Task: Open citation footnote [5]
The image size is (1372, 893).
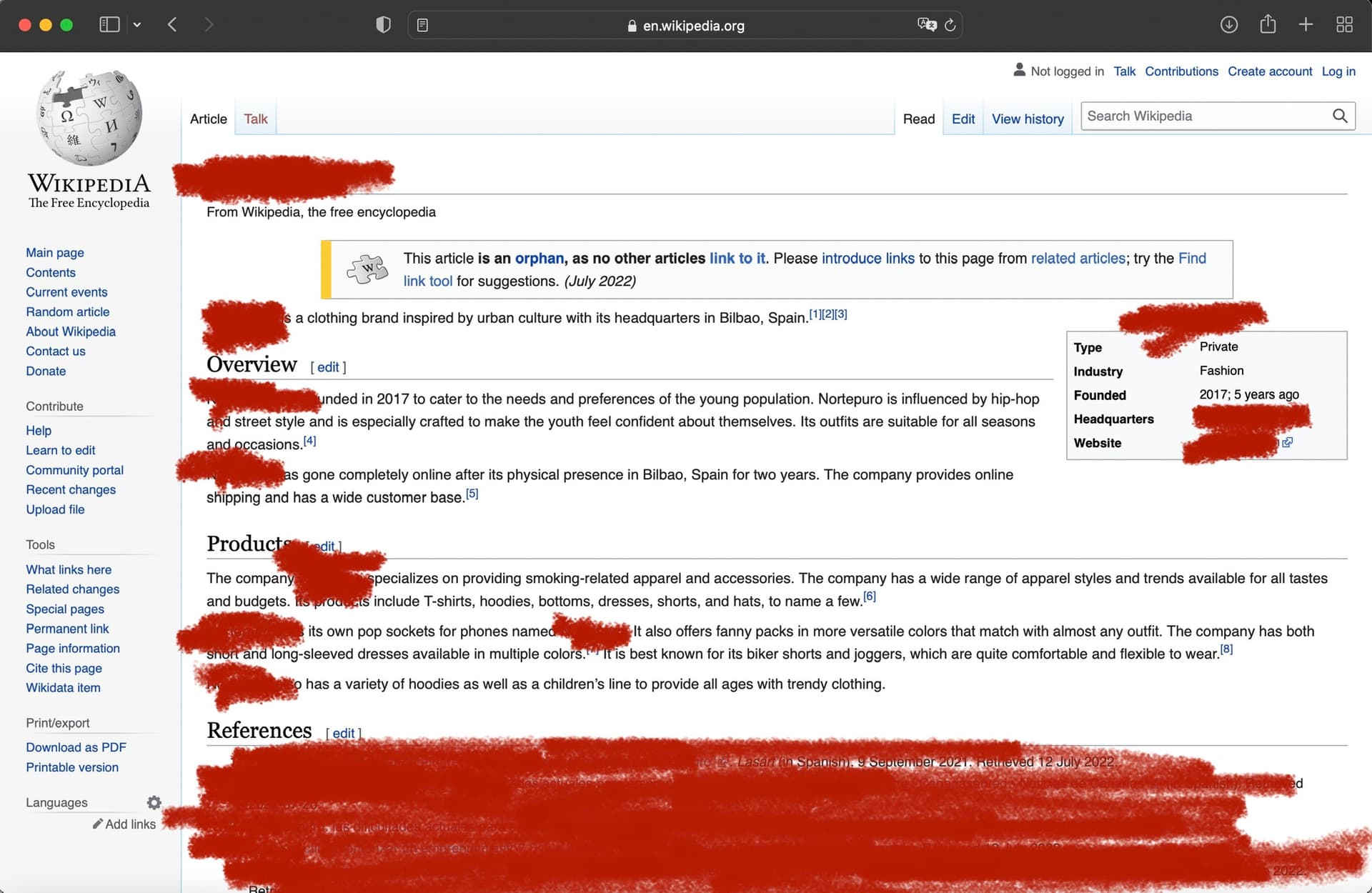Action: [472, 494]
